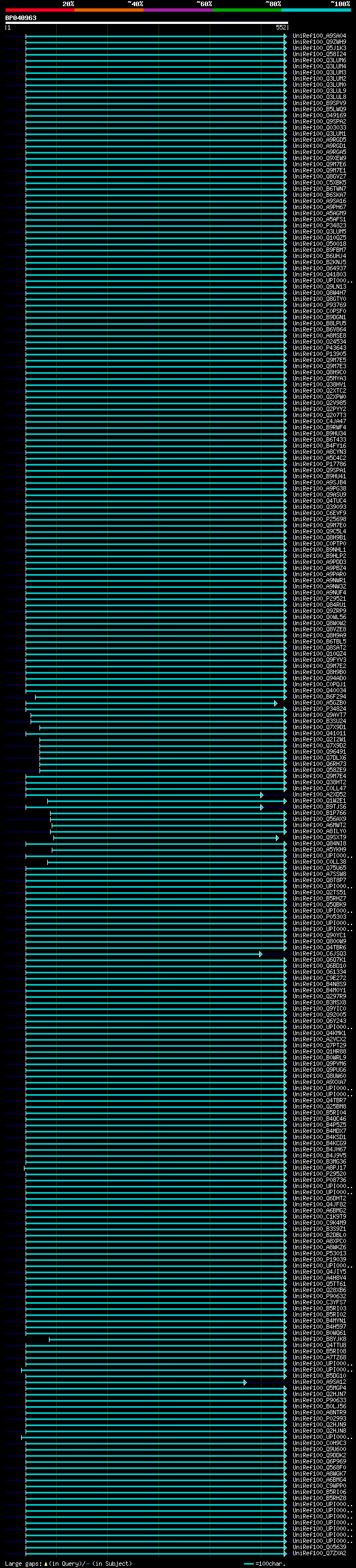The width and height of the screenshot is (356, 1568).
Task: Click the =100char. scale legend
Action: (x=265, y=1563)
